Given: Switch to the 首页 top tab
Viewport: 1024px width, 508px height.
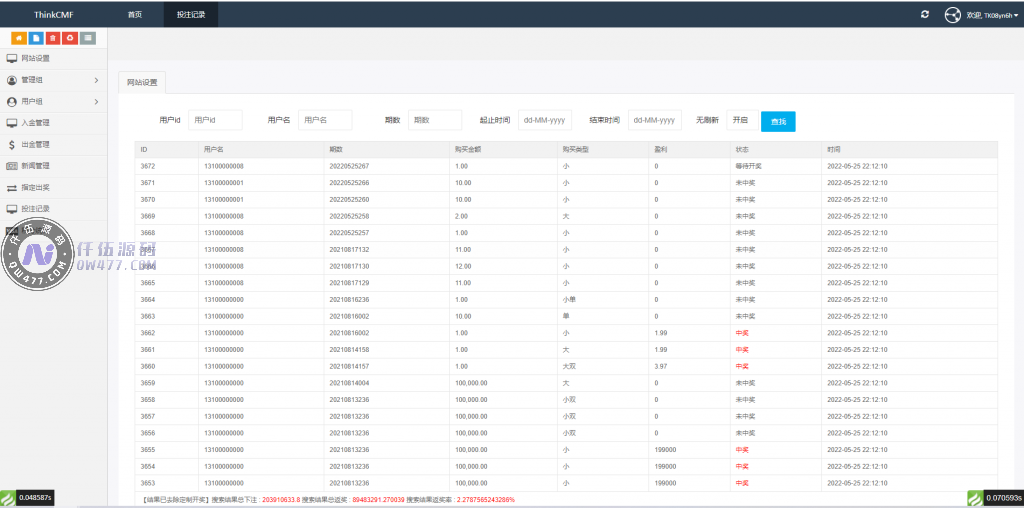Looking at the screenshot, I should coord(135,14).
